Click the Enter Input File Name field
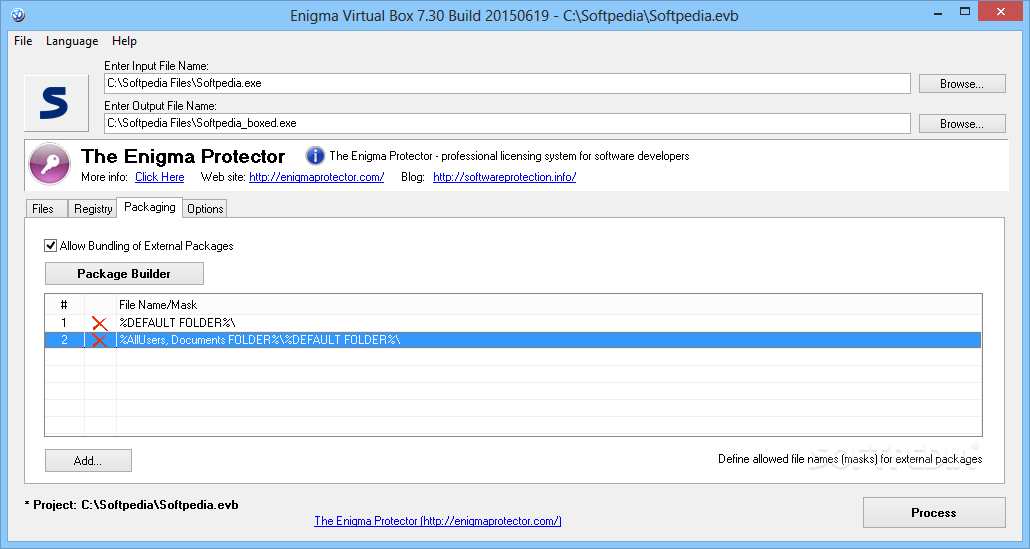Image resolution: width=1030 pixels, height=549 pixels. click(x=507, y=83)
